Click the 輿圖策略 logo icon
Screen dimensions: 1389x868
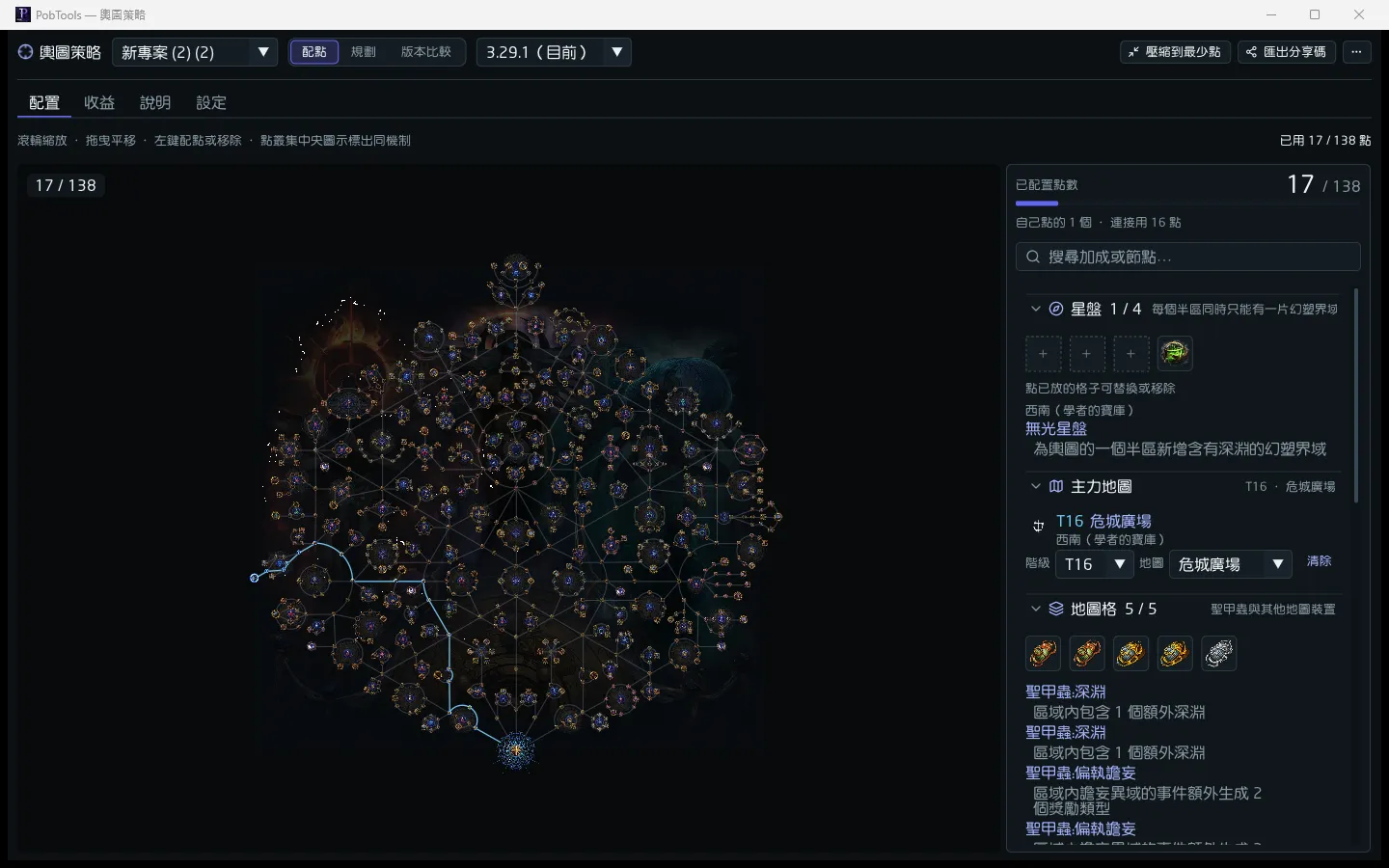pyautogui.click(x=26, y=52)
